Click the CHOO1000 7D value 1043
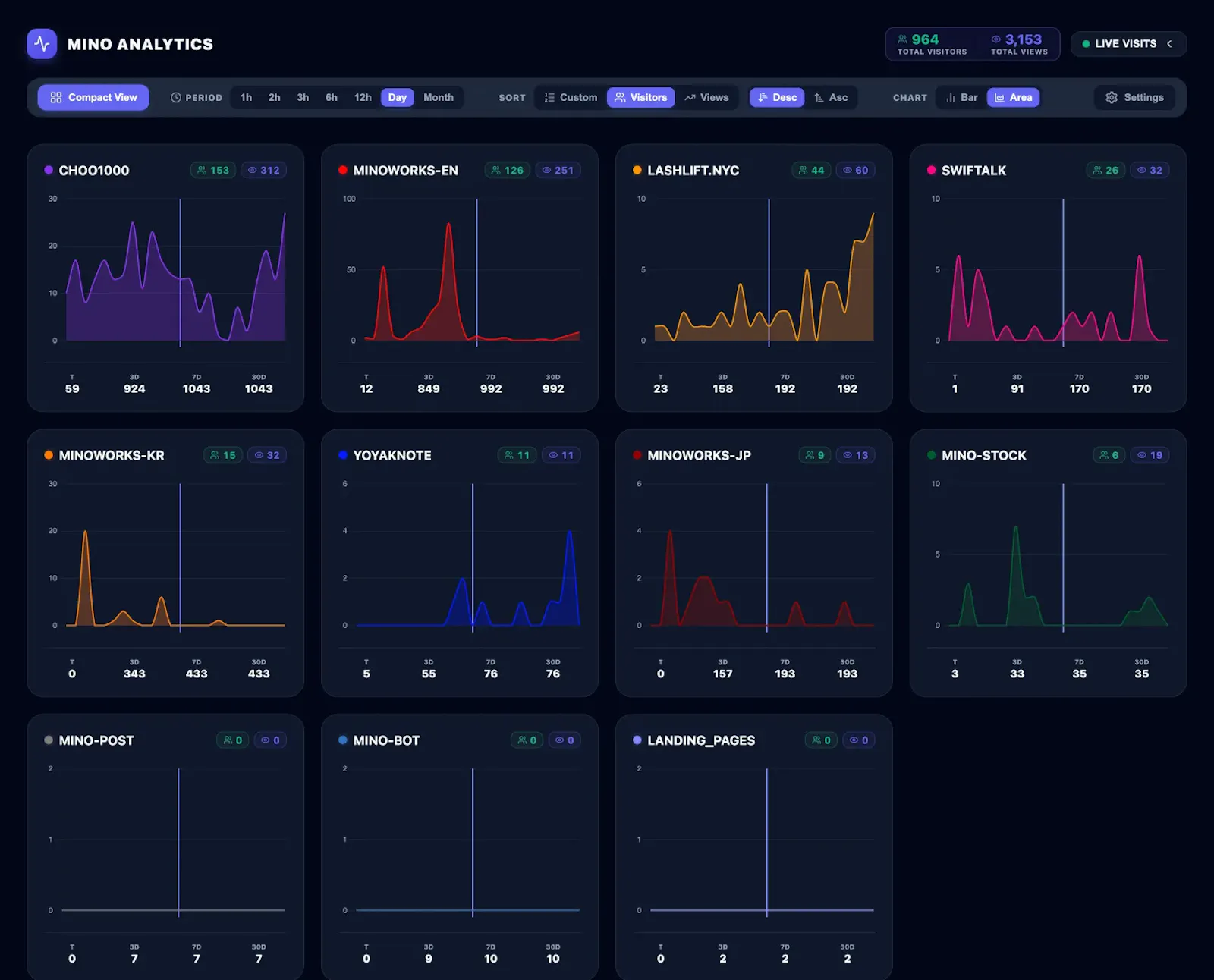The height and width of the screenshot is (980, 1214). (197, 388)
